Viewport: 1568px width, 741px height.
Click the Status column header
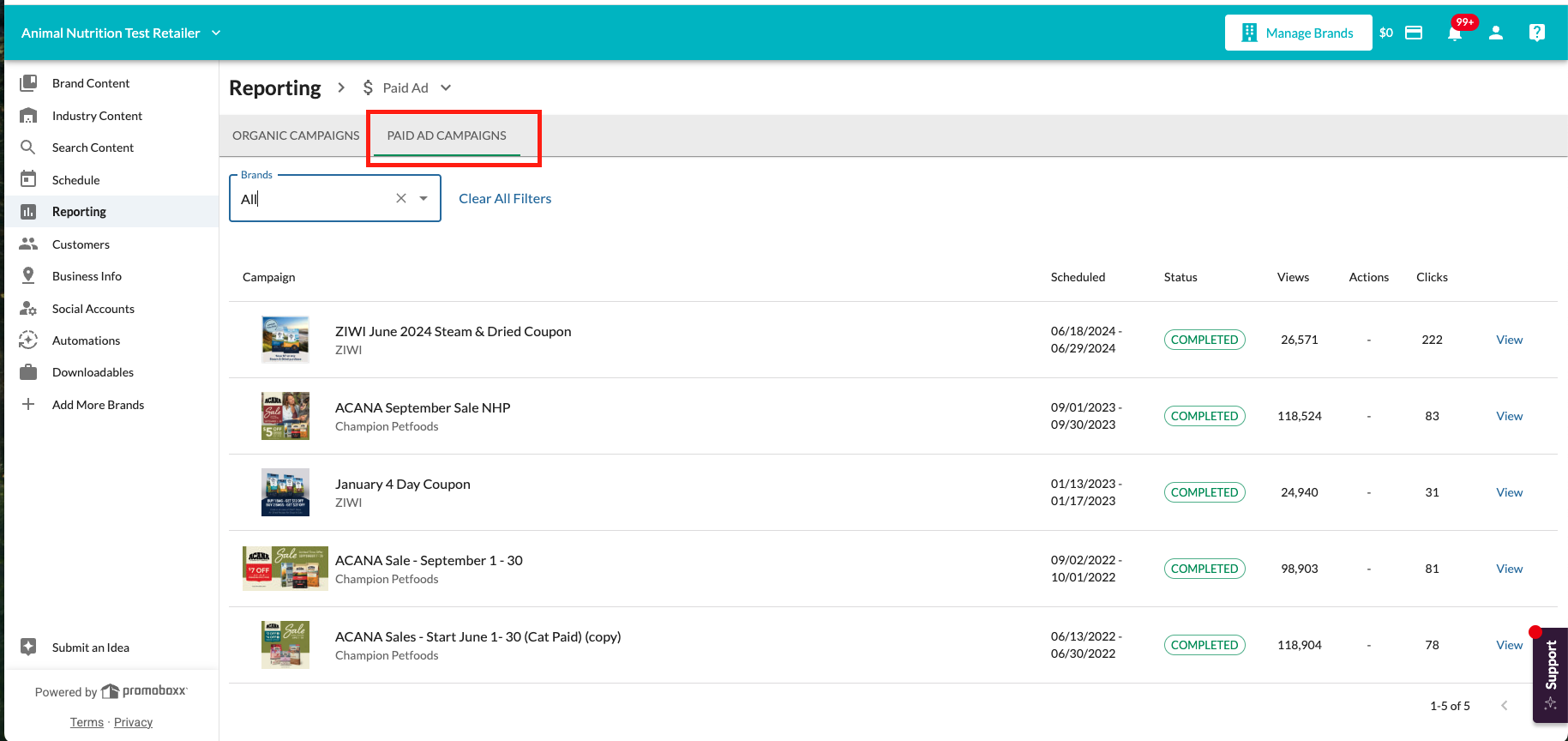[1181, 277]
